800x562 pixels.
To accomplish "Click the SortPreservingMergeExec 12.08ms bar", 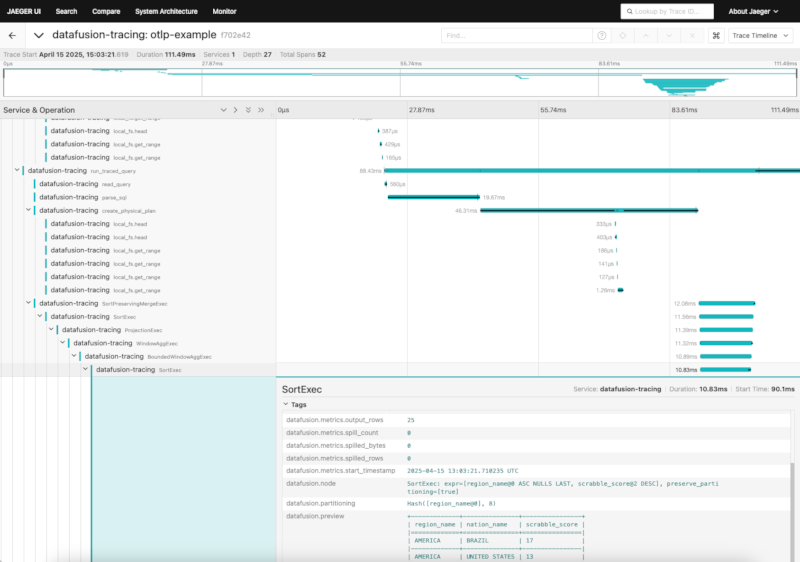I will point(727,303).
